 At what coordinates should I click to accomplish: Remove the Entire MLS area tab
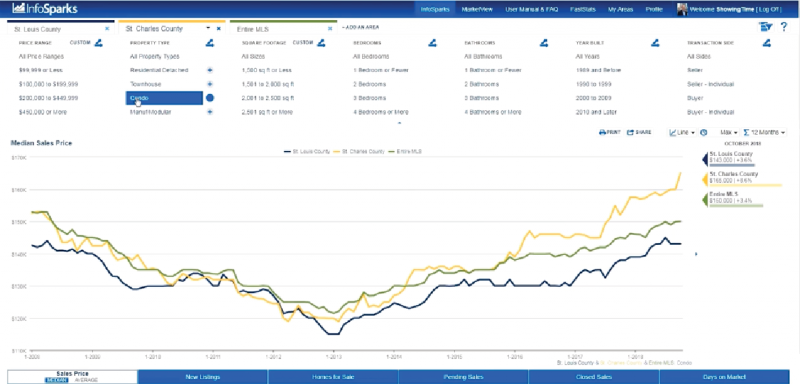pyautogui.click(x=330, y=29)
